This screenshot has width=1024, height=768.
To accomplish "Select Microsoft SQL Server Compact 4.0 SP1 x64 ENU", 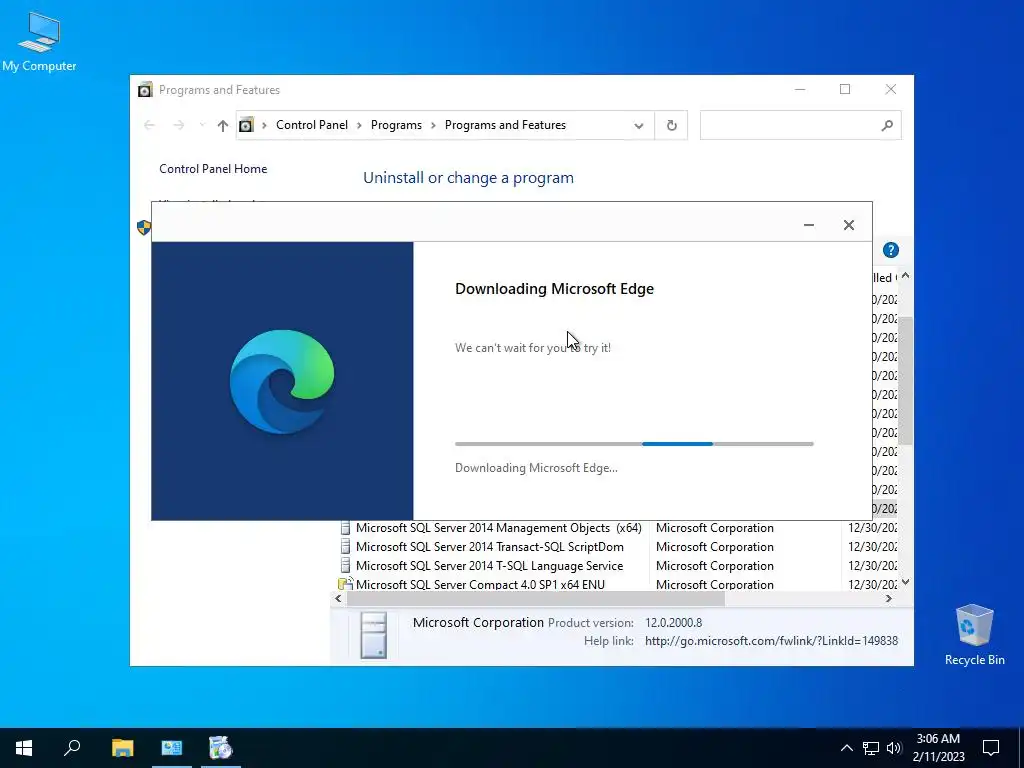I will point(480,585).
